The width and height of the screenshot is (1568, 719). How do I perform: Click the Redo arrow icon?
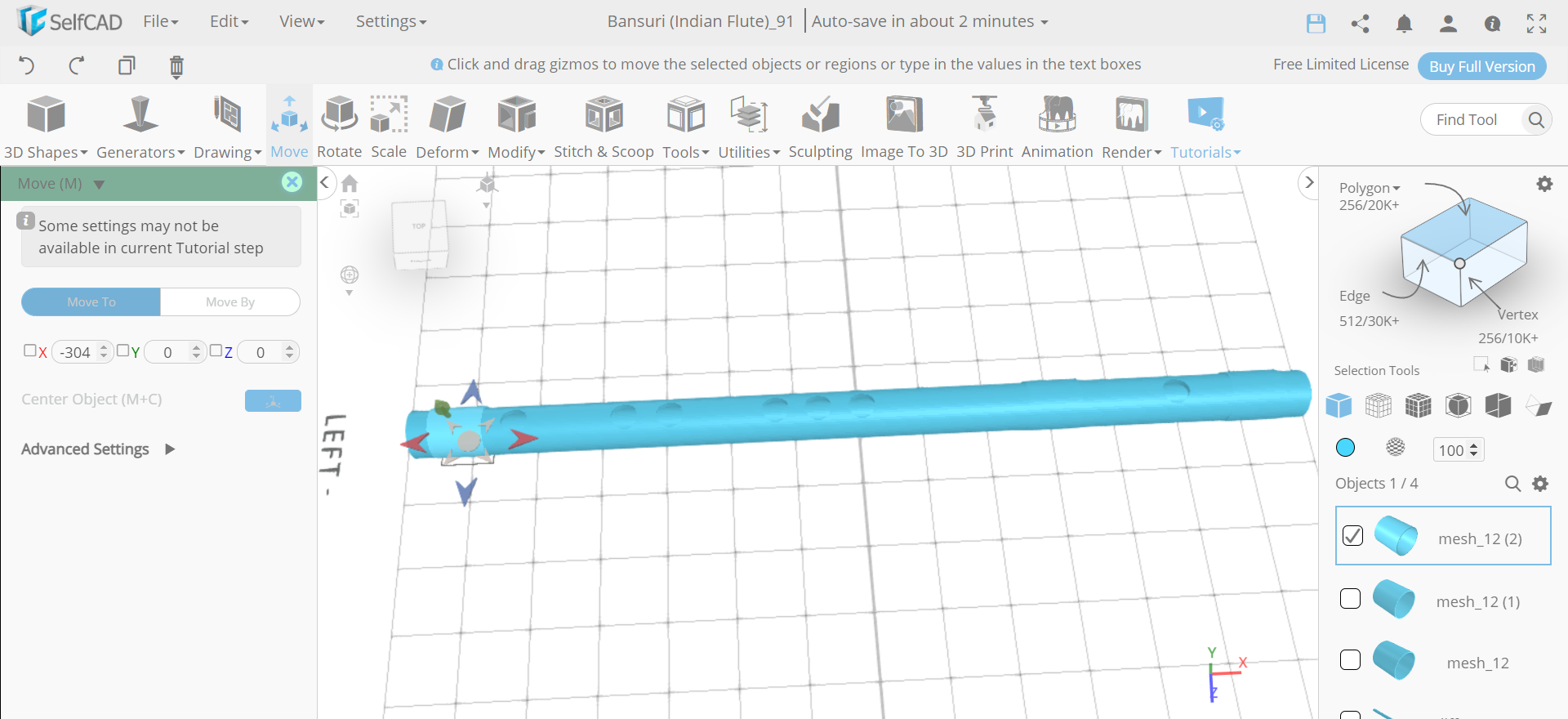point(77,65)
